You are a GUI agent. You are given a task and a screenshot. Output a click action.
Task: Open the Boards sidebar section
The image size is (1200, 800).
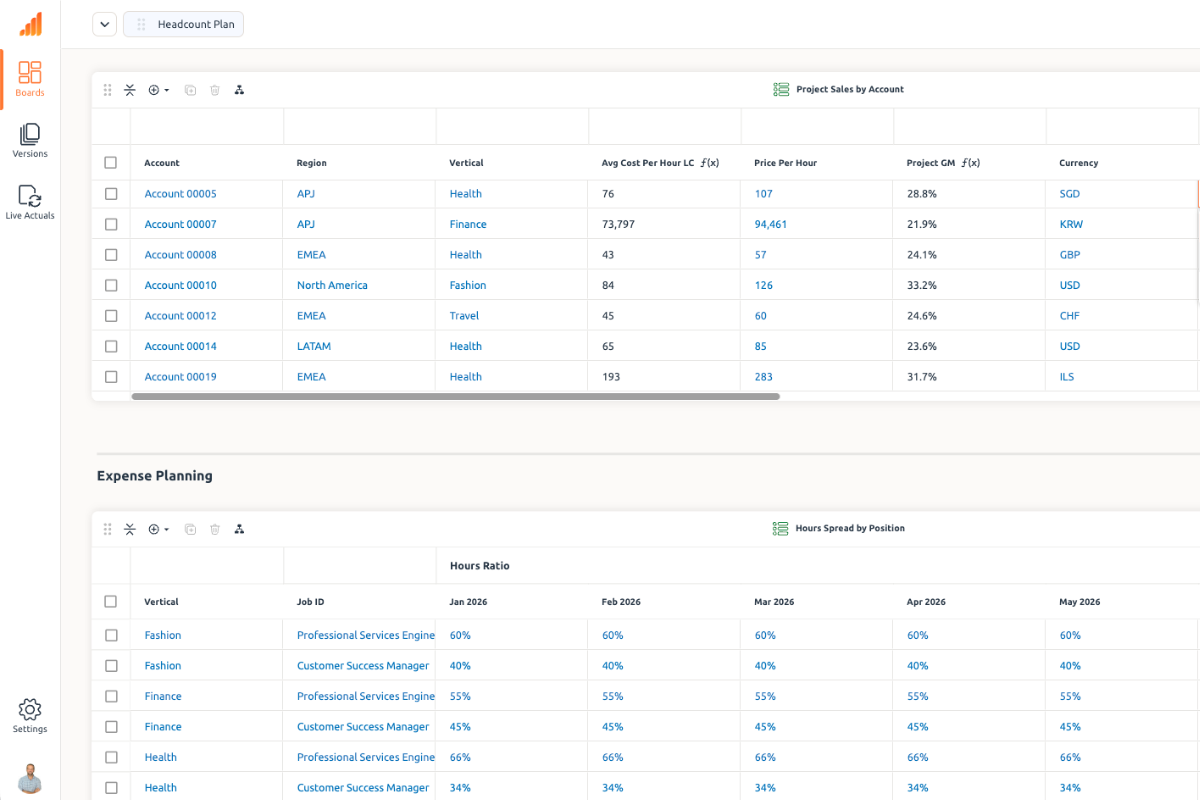(x=30, y=79)
